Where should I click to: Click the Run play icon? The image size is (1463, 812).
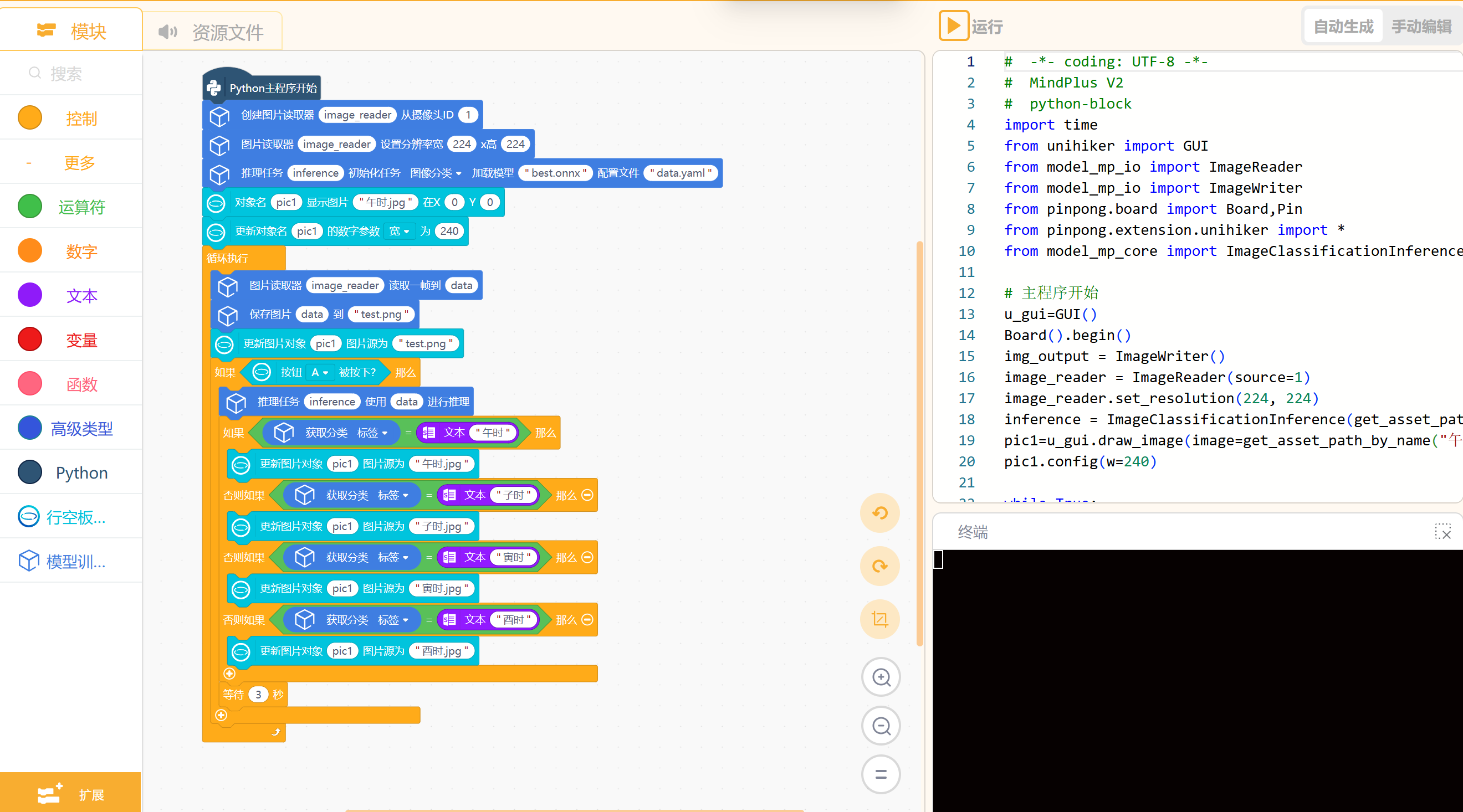(x=954, y=26)
